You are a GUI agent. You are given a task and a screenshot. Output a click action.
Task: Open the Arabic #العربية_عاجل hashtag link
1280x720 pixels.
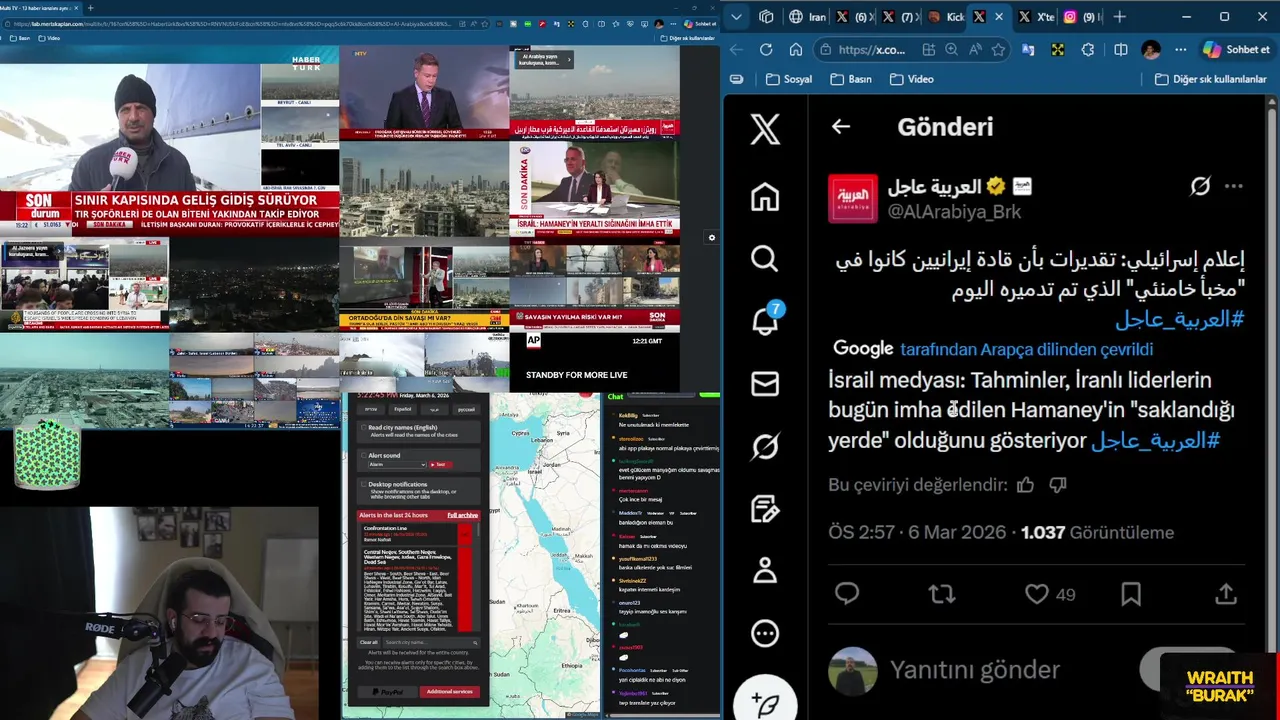pos(1180,319)
